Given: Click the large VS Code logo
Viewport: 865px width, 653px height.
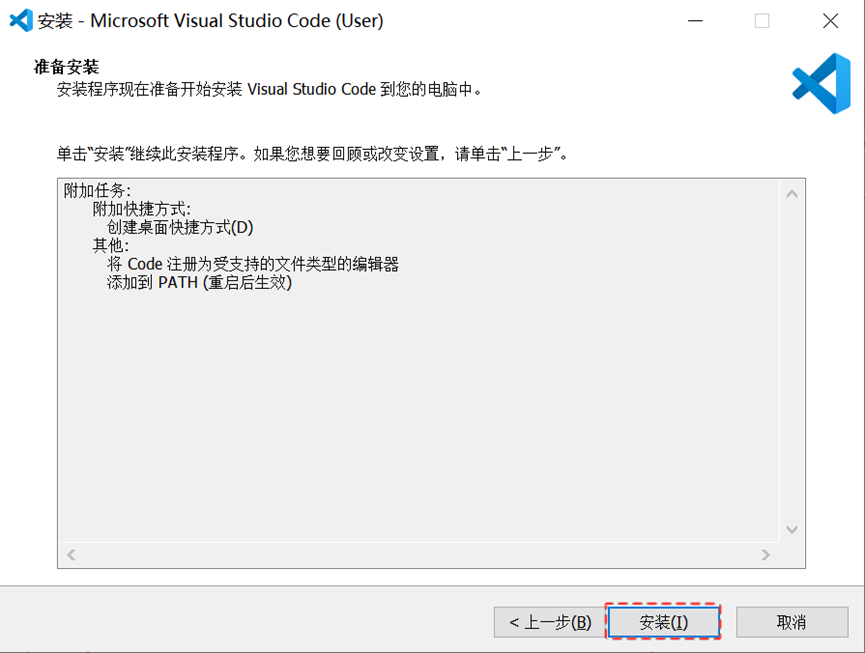Looking at the screenshot, I should (821, 83).
